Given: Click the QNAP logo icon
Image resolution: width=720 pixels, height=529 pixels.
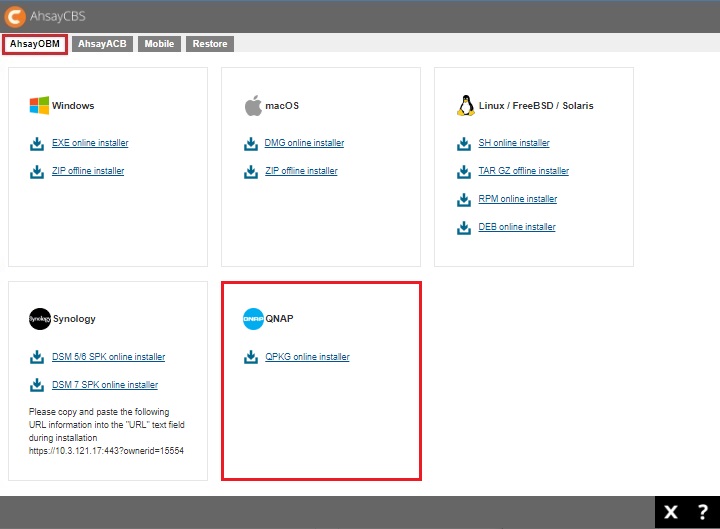Looking at the screenshot, I should coord(253,319).
